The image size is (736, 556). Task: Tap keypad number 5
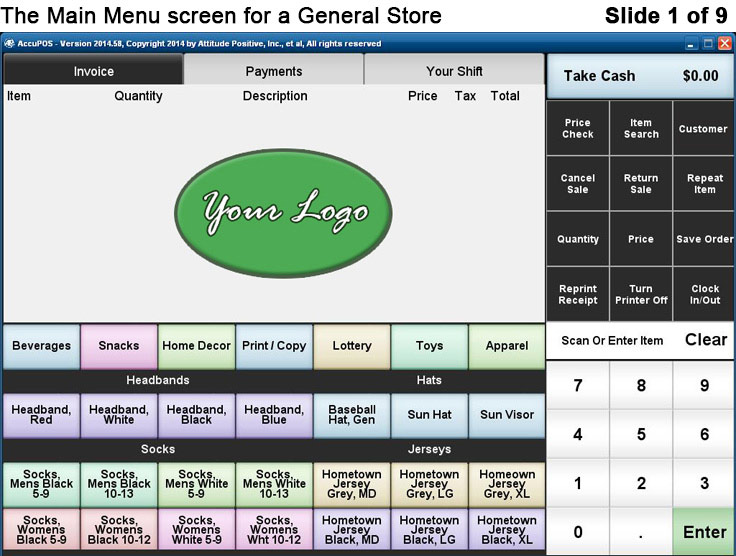(641, 434)
